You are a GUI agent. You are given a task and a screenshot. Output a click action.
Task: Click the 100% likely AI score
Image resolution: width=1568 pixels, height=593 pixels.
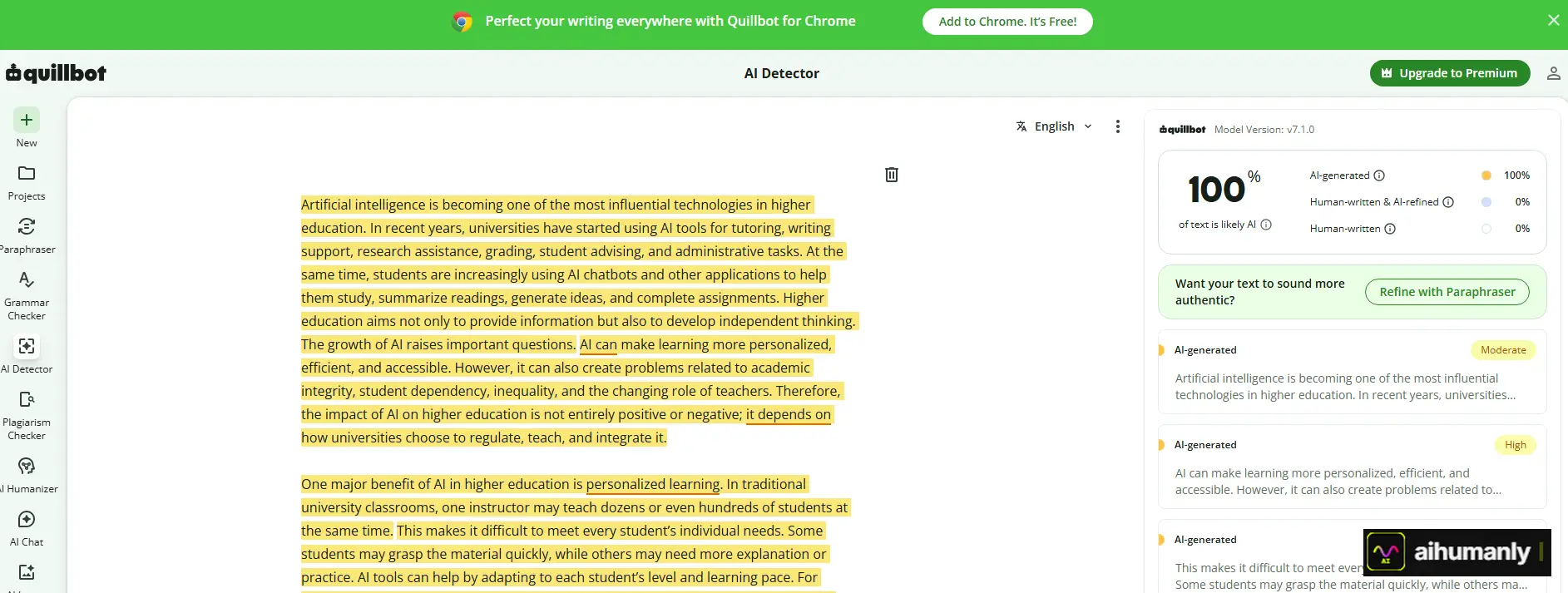click(1224, 189)
